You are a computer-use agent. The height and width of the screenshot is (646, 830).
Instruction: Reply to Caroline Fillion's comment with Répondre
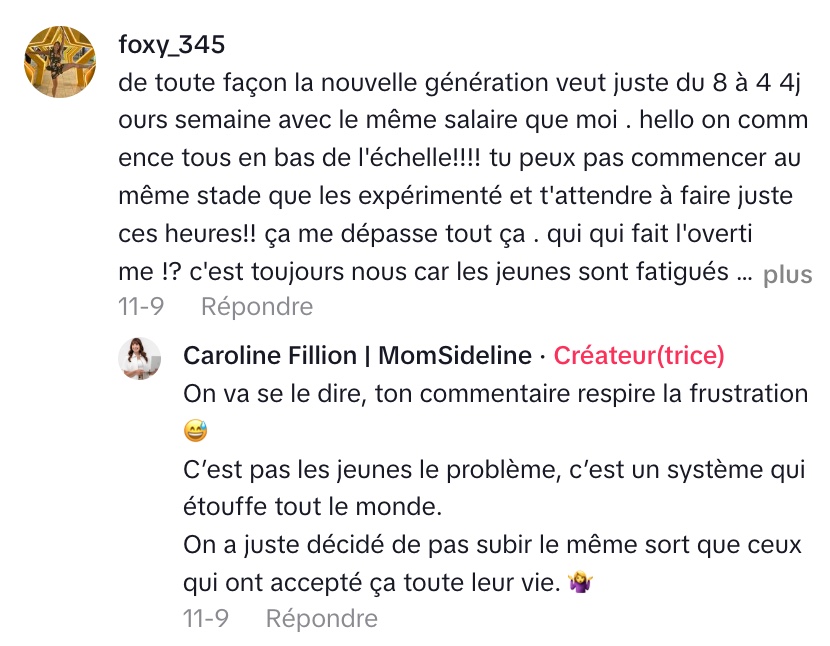pos(321,619)
